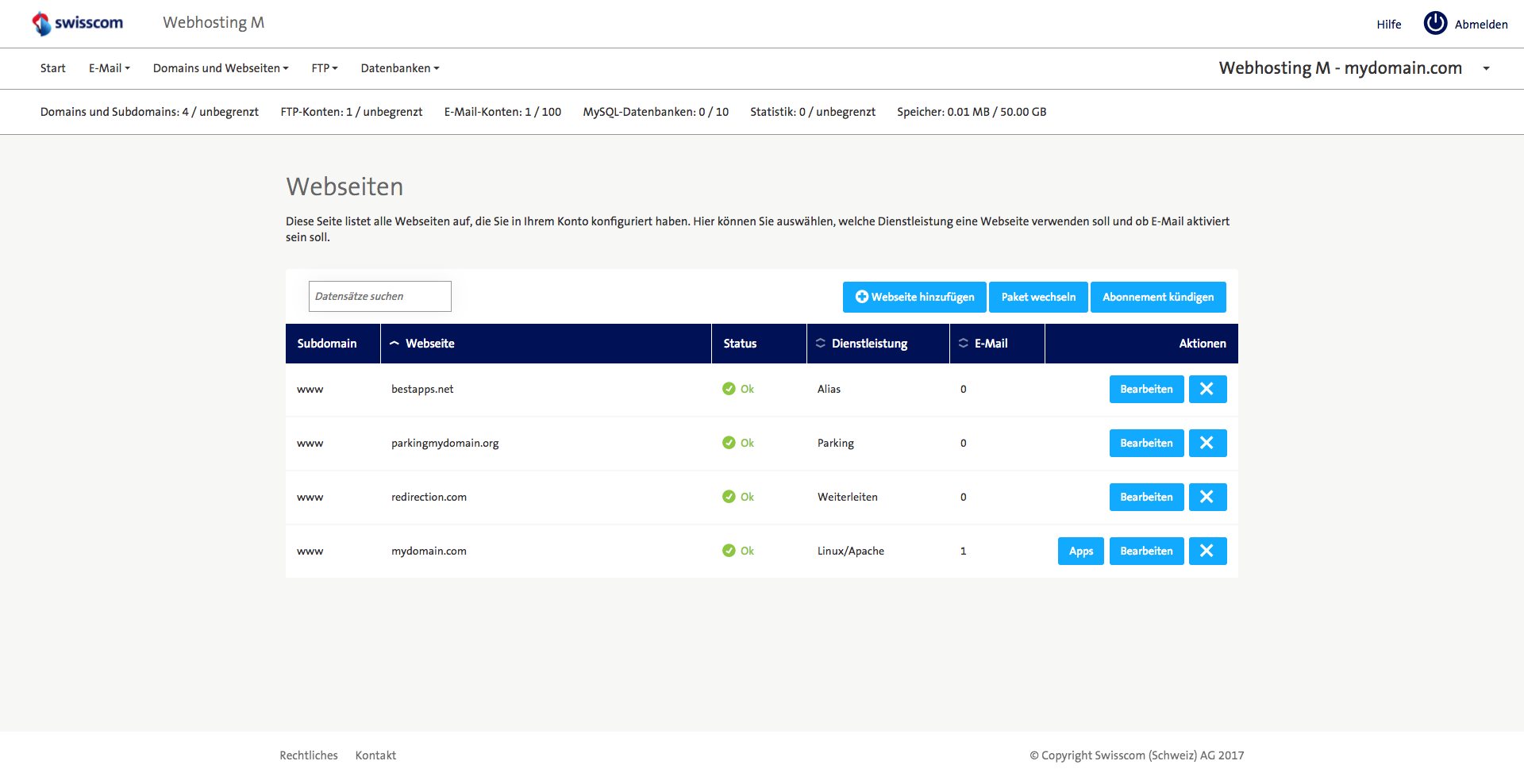Click the Linux/Apache service cell

(851, 551)
